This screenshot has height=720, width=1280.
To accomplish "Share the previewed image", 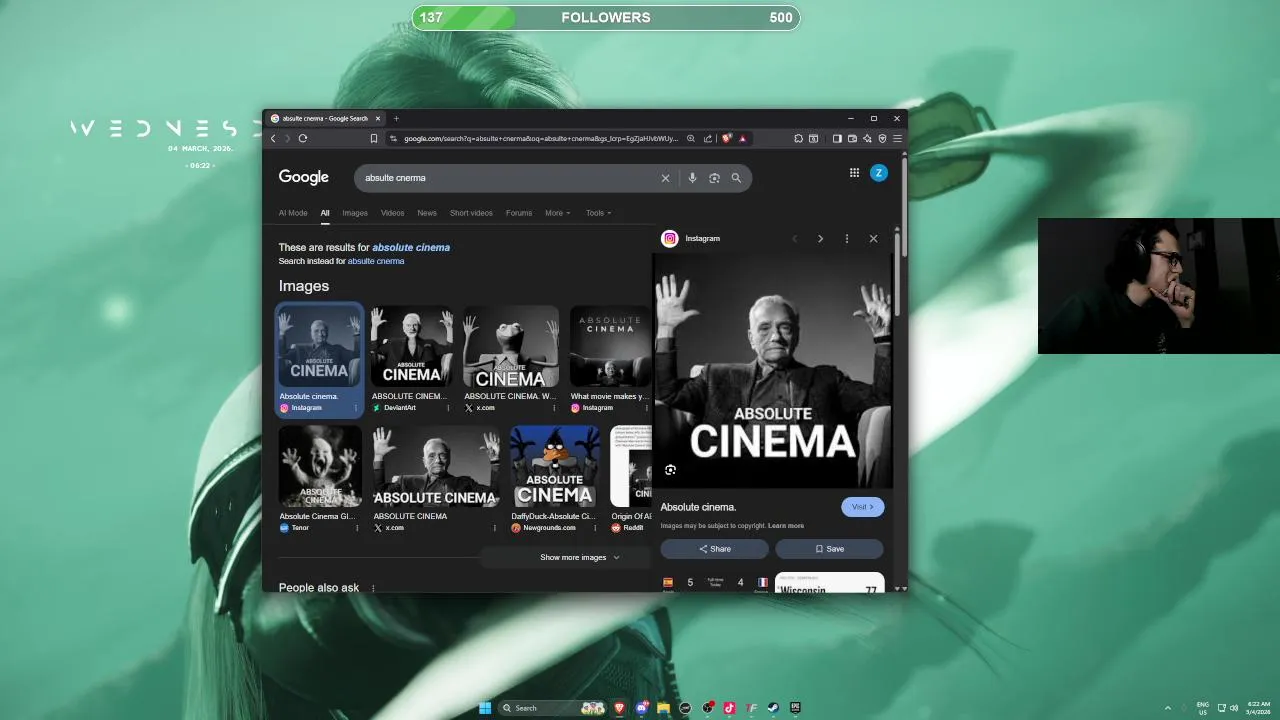I will (x=714, y=549).
